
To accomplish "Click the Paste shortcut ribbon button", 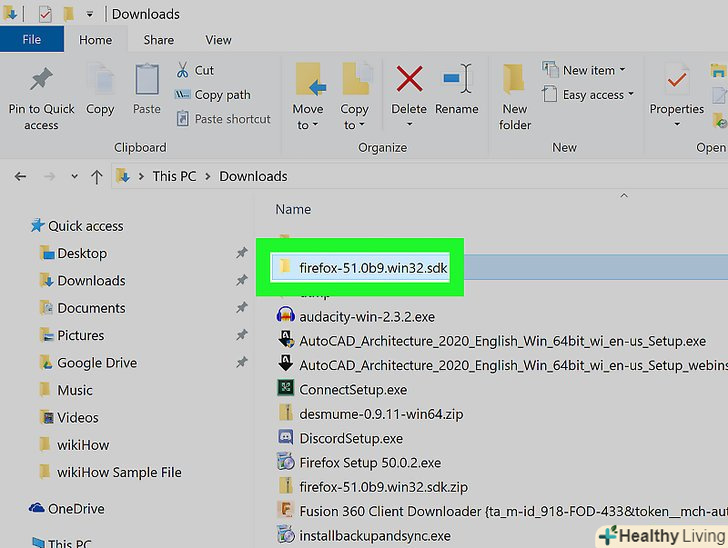I will click(223, 119).
